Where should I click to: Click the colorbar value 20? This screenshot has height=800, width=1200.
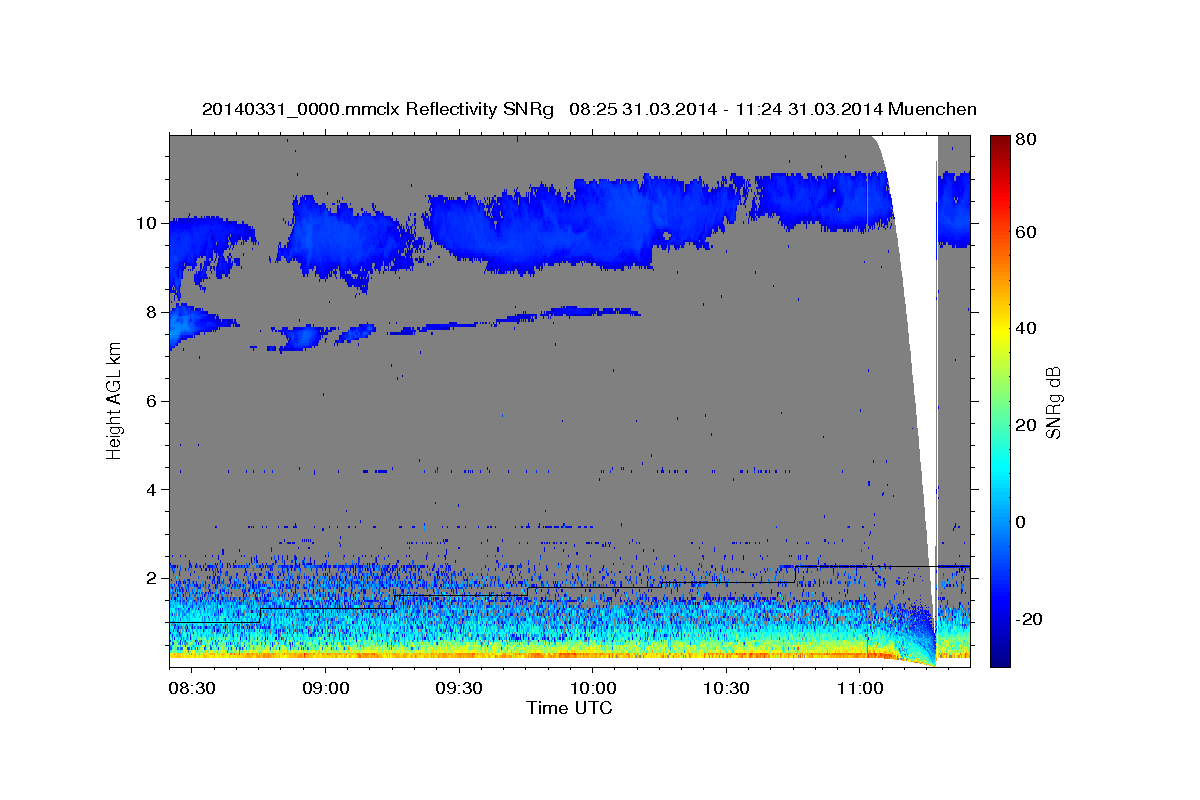coord(1028,425)
